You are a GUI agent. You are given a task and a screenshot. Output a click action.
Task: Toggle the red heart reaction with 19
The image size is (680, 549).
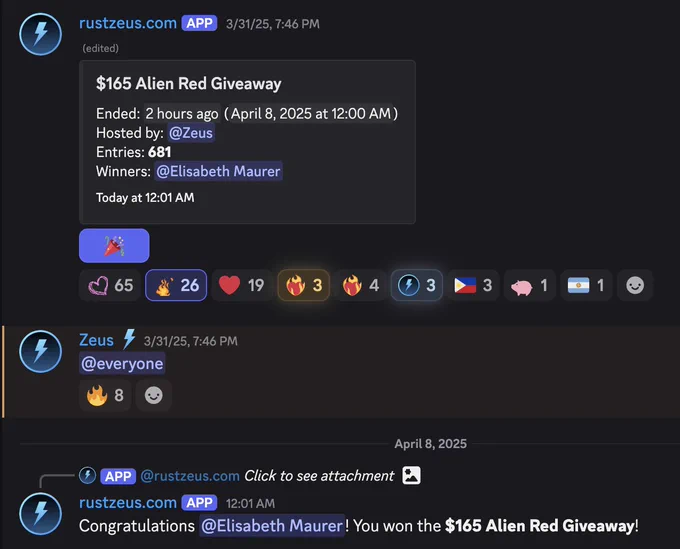[x=242, y=285]
